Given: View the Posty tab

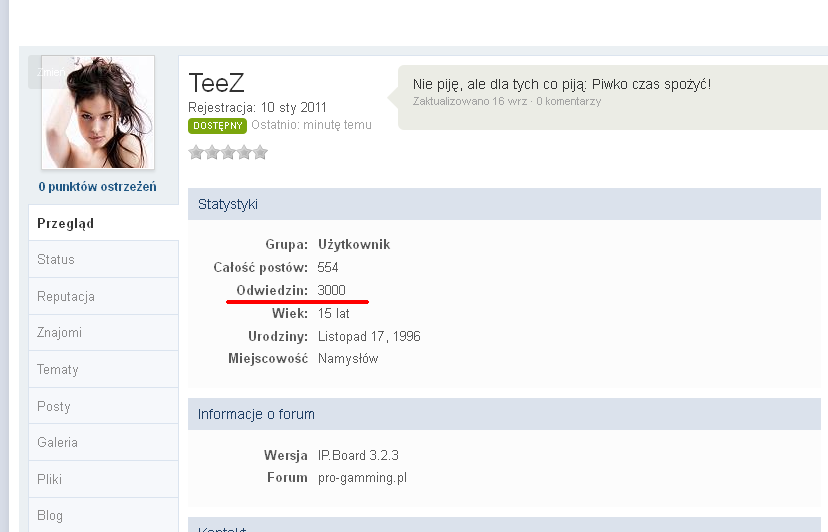Looking at the screenshot, I should (54, 407).
